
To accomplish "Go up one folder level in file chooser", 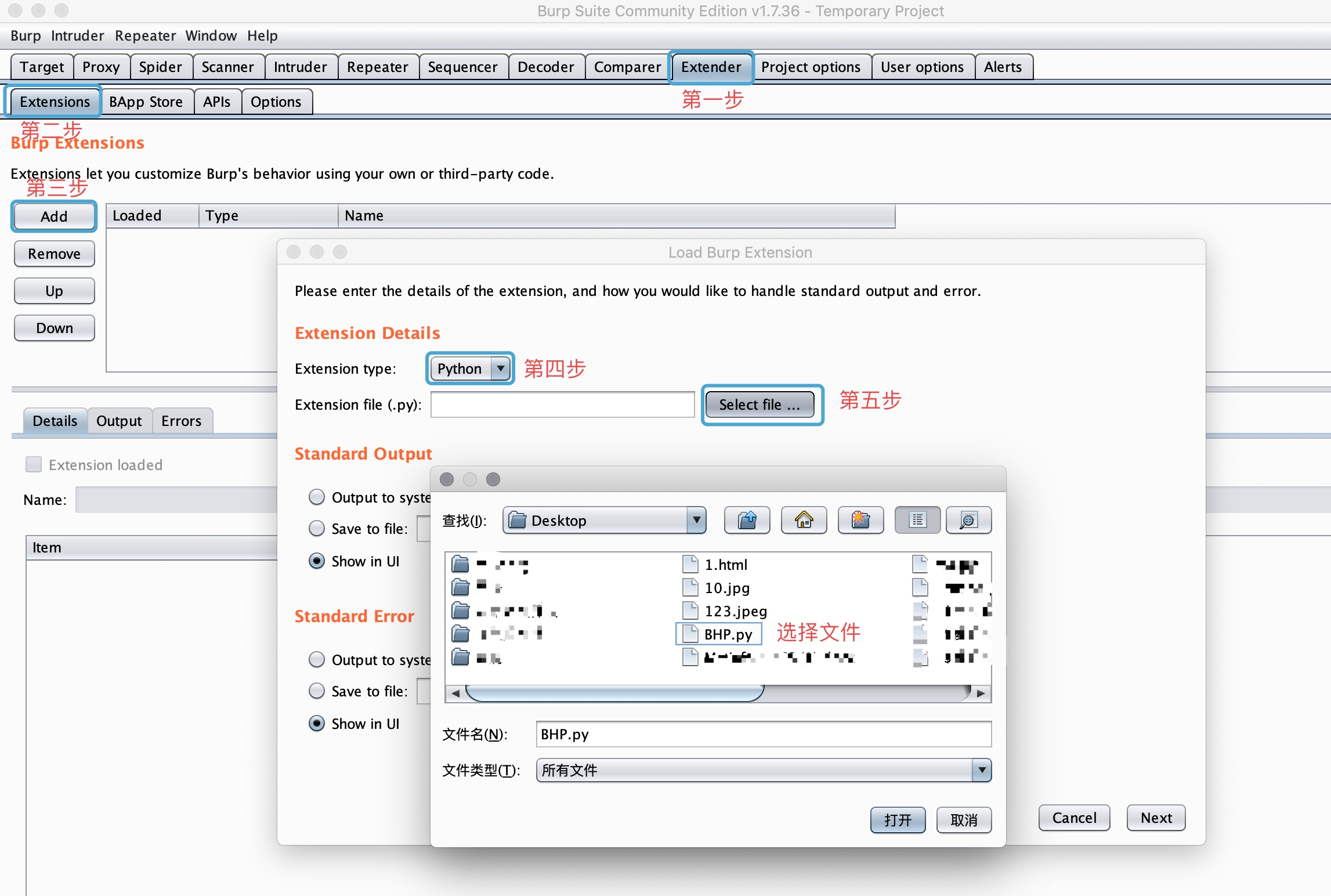I will (747, 520).
